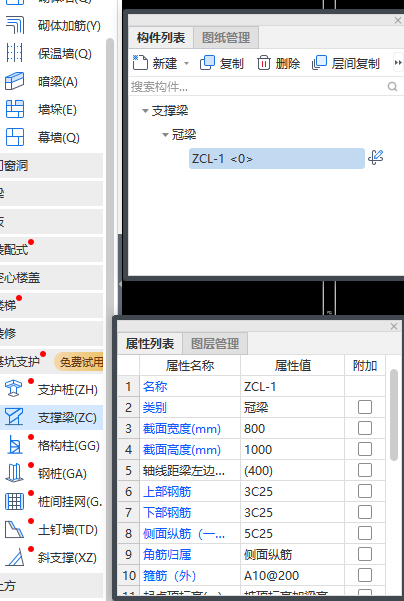Check 附加 box for 角筋归属 row
The width and height of the screenshot is (404, 601).
365,554
